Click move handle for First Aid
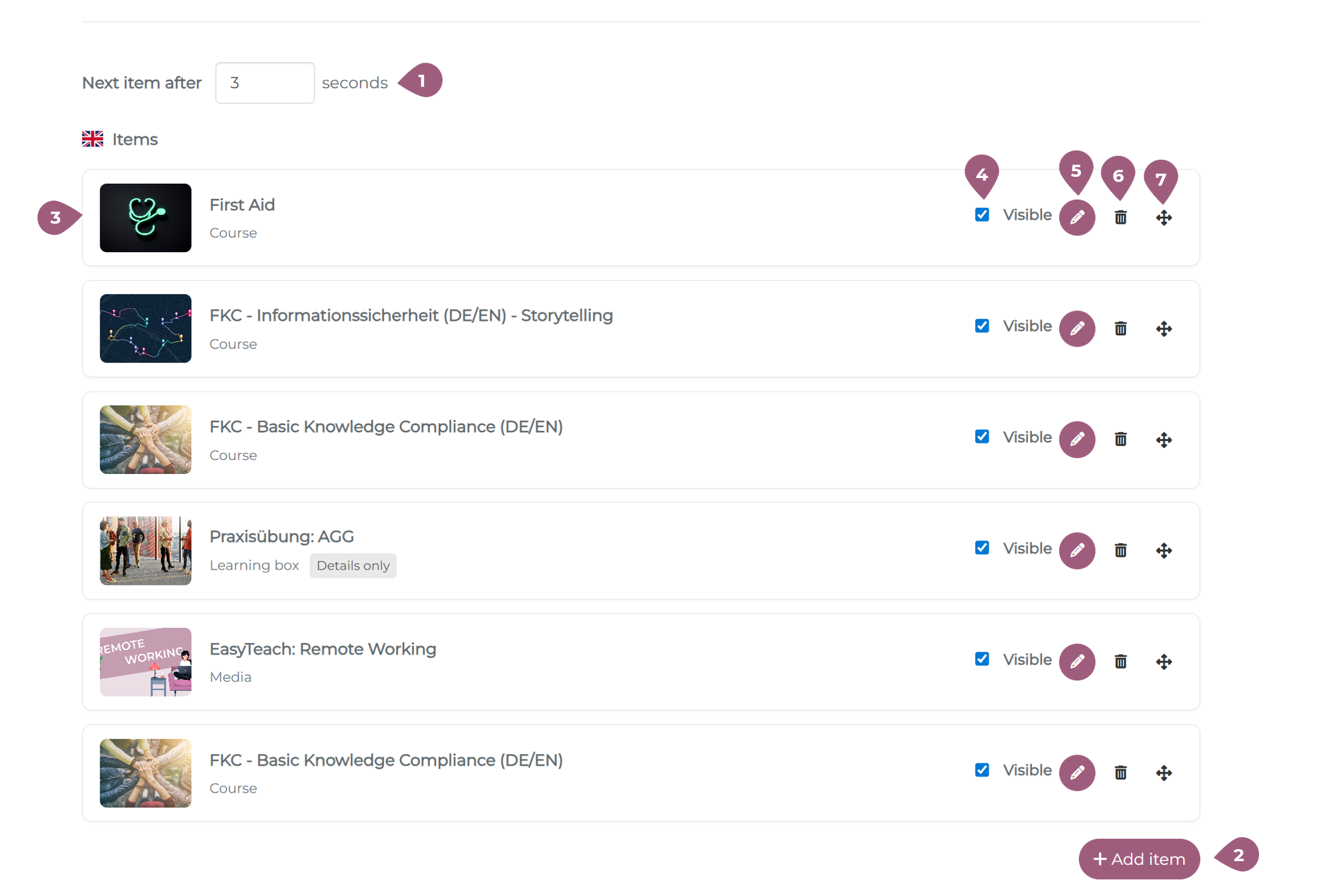 (x=1163, y=217)
